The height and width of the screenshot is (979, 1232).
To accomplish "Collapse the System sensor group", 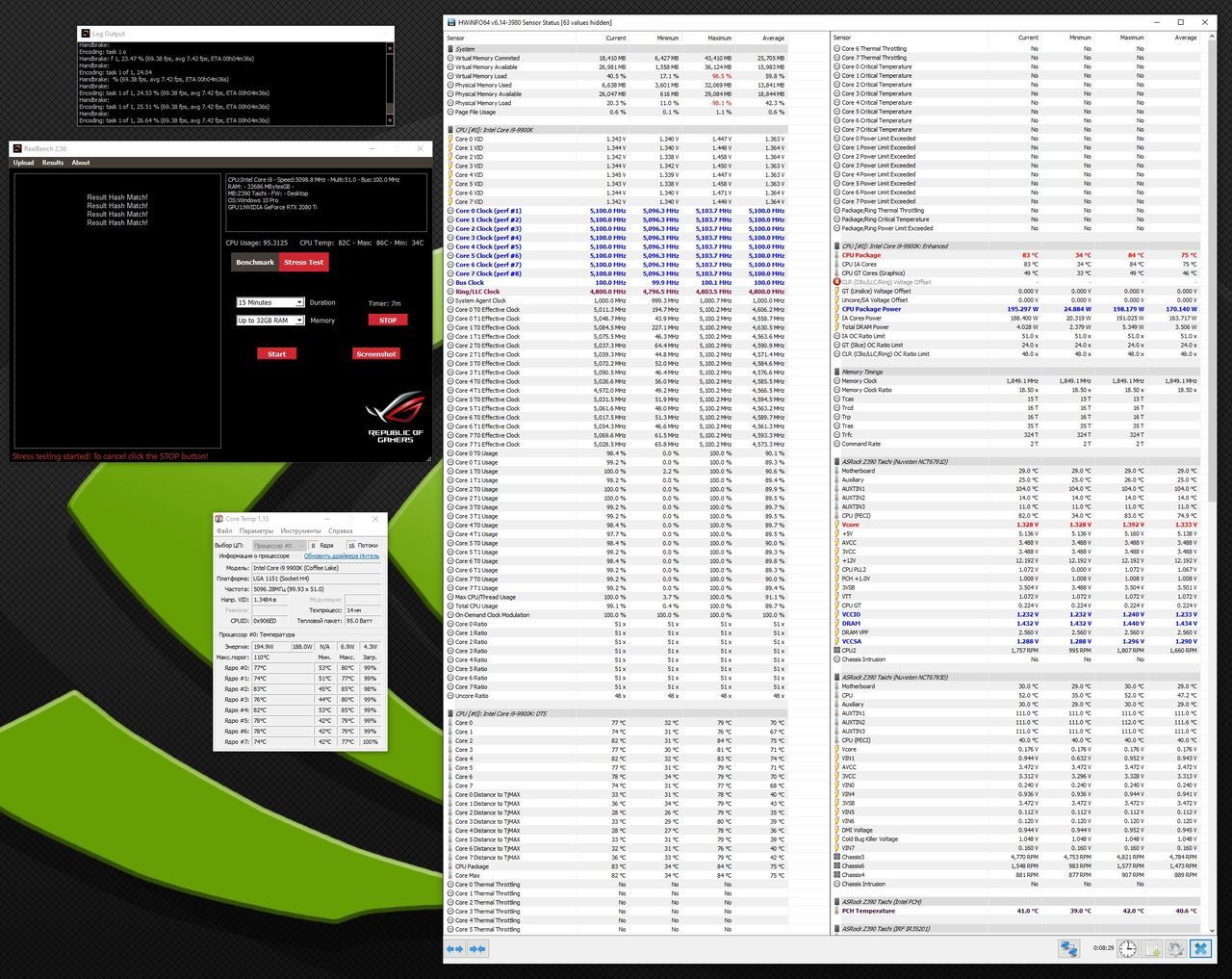I will (x=450, y=48).
